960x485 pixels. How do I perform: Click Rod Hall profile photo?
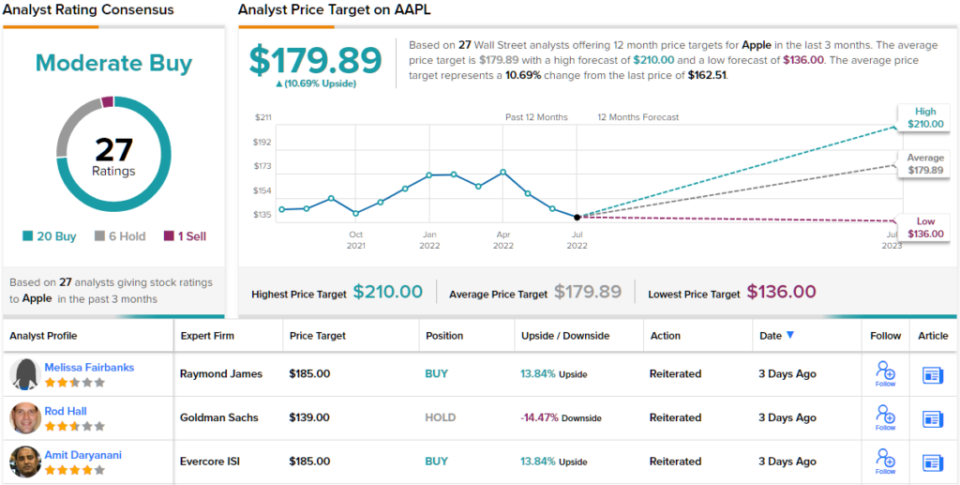[x=25, y=417]
